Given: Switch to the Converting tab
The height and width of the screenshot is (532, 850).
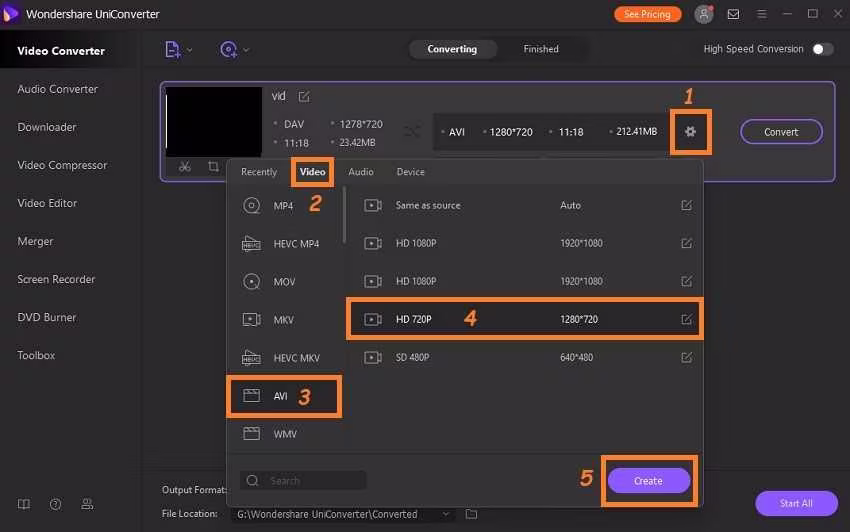Looking at the screenshot, I should pos(452,49).
